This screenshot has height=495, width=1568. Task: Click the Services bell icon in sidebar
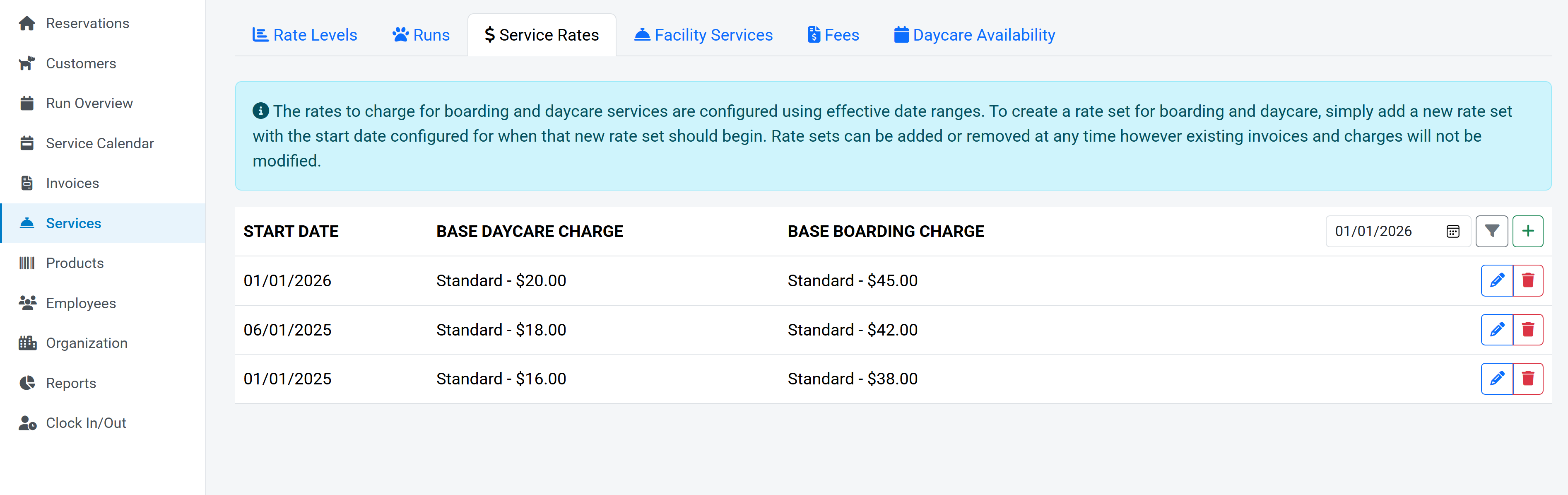27,223
